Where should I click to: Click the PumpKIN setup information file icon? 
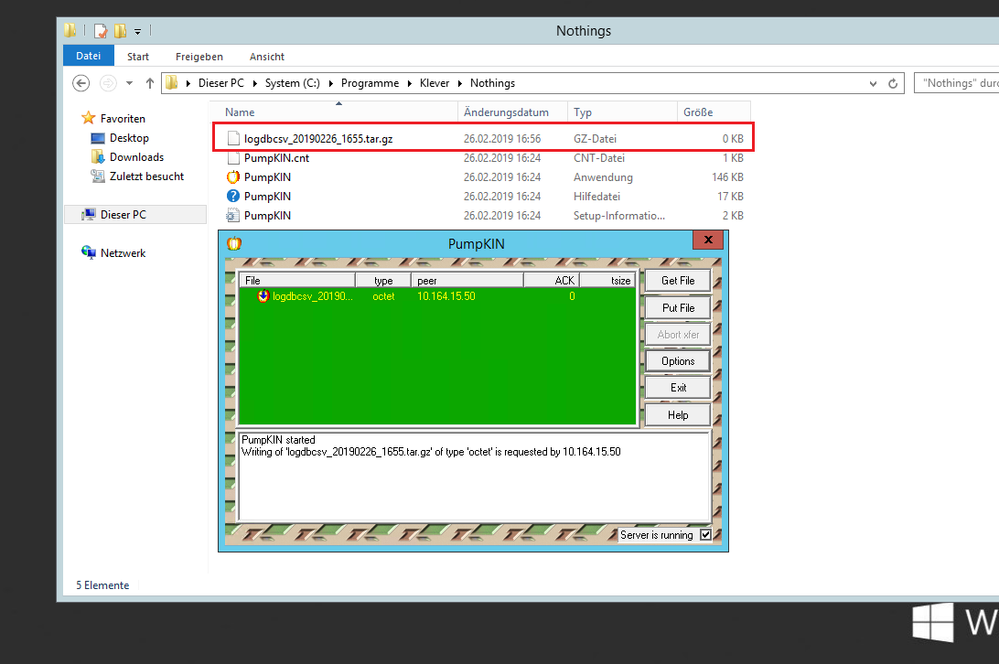233,215
